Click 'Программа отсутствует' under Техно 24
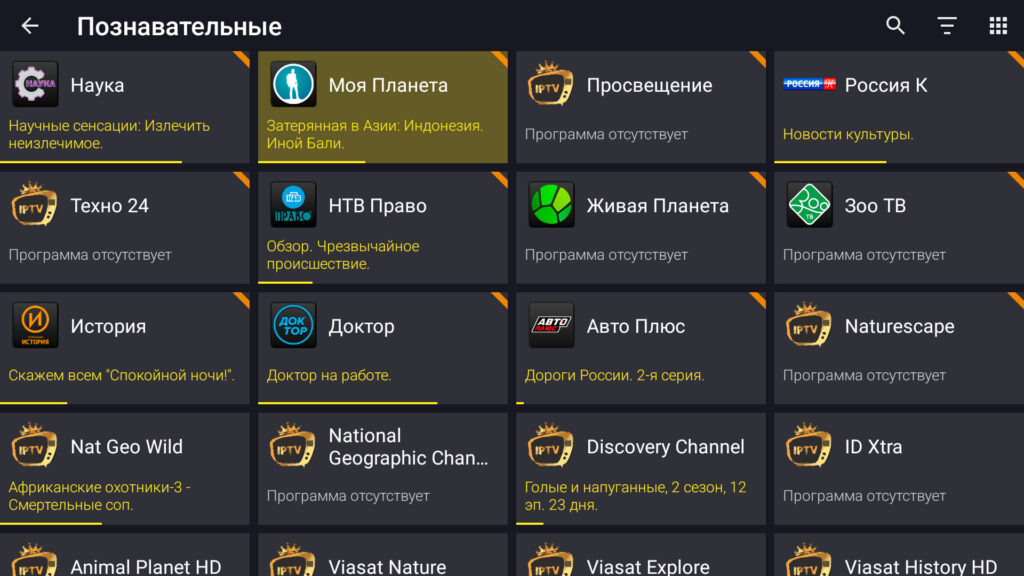Screen dimensions: 1024x576 point(89,255)
